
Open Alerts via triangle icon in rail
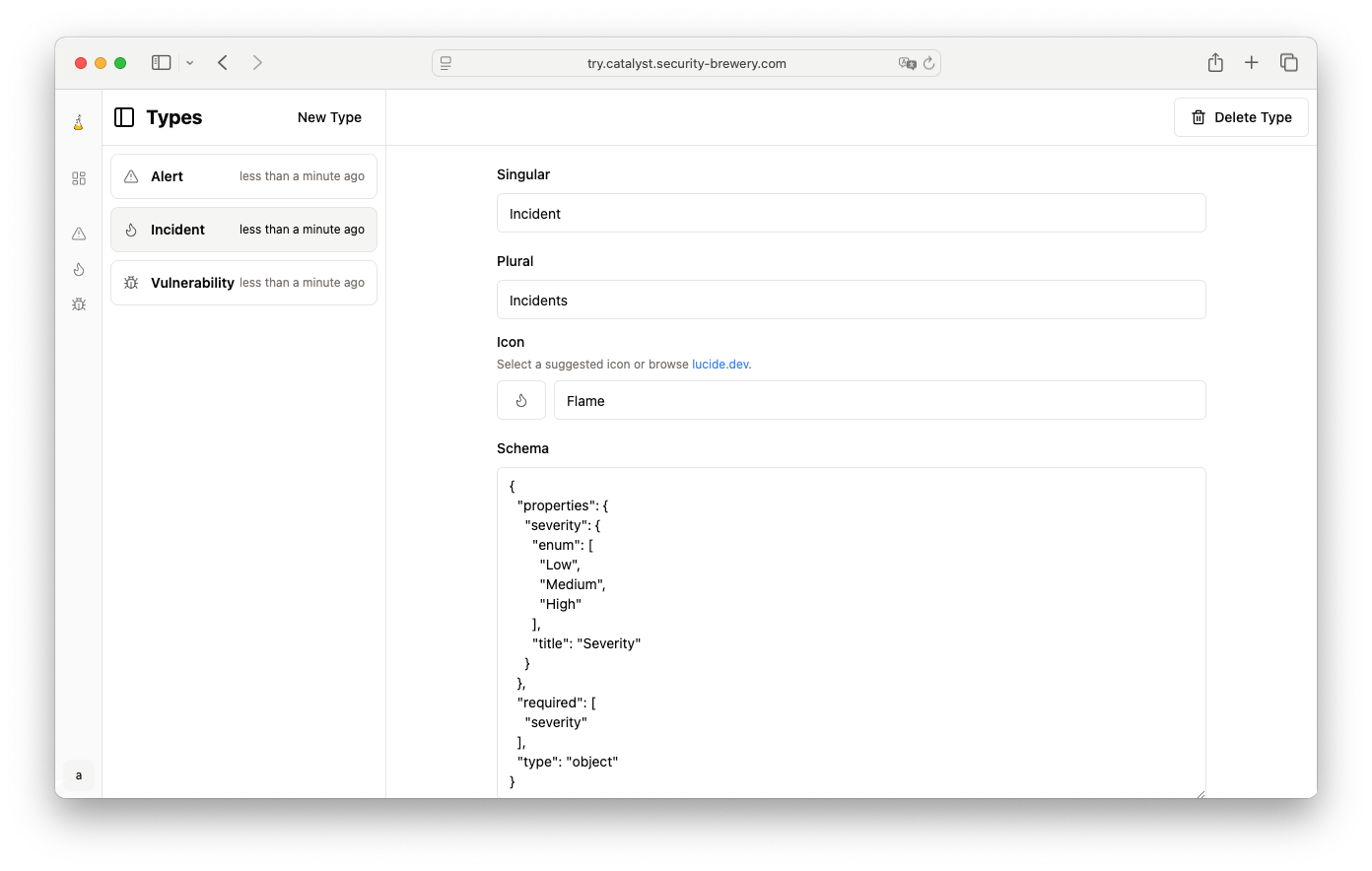point(79,234)
